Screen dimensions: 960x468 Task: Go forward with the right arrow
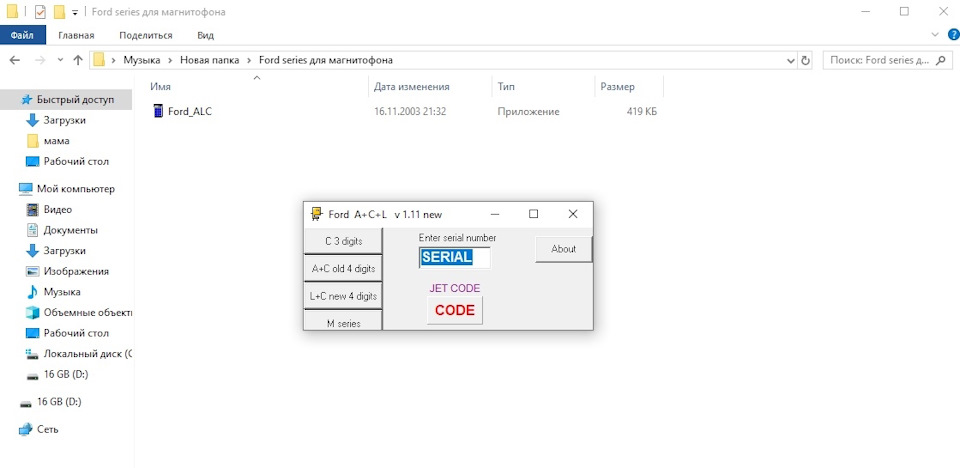pyautogui.click(x=40, y=60)
